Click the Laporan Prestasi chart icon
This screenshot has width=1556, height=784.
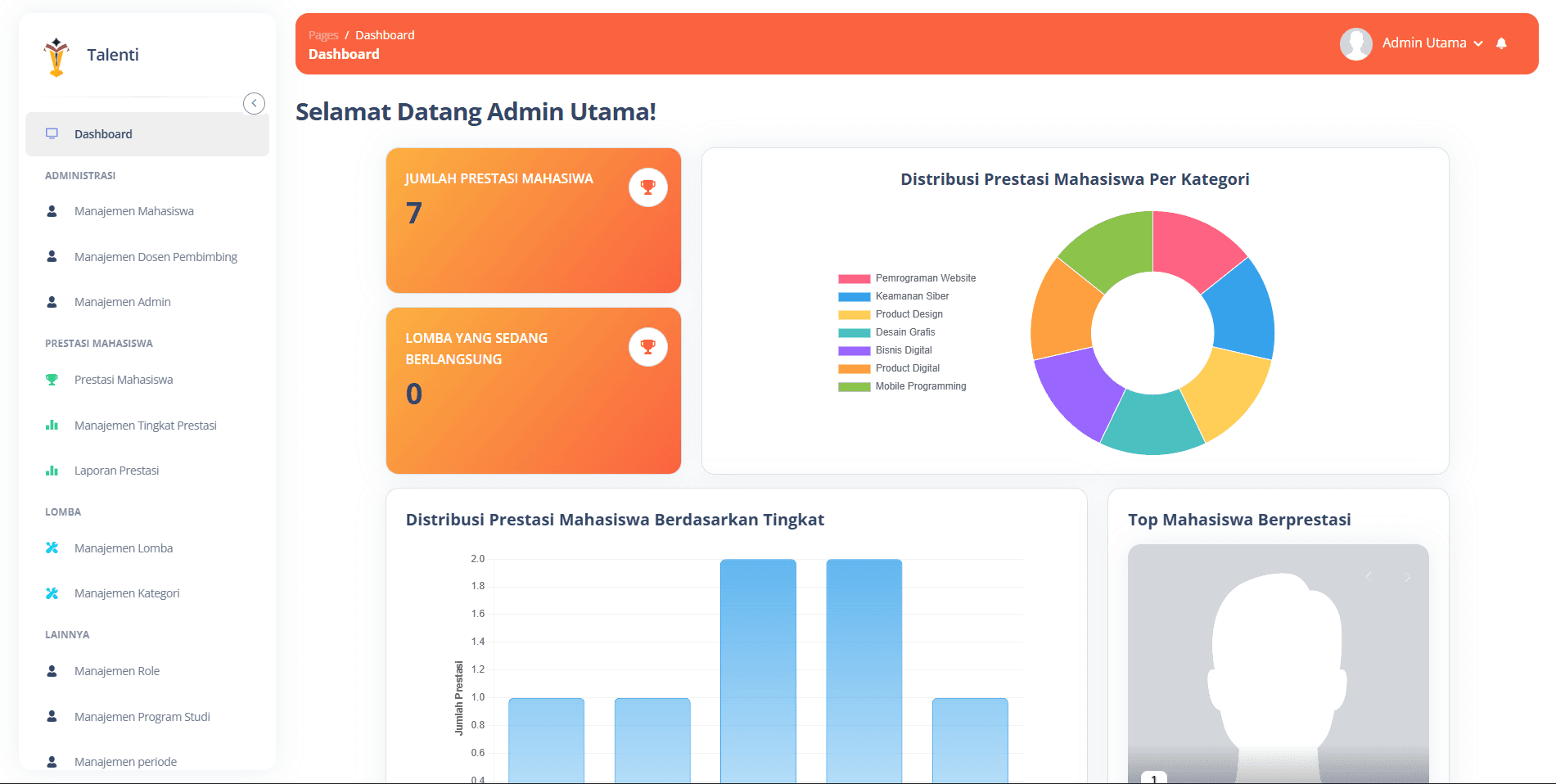(52, 471)
